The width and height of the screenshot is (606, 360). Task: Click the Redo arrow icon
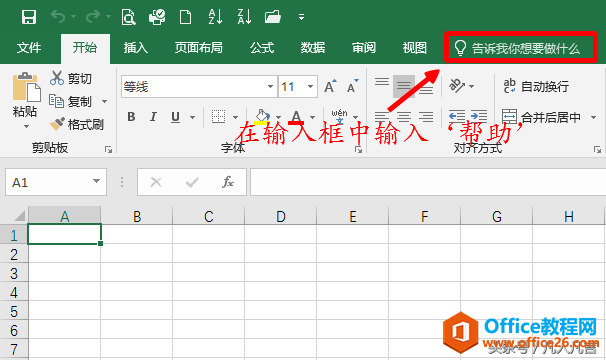pyautogui.click(x=93, y=17)
